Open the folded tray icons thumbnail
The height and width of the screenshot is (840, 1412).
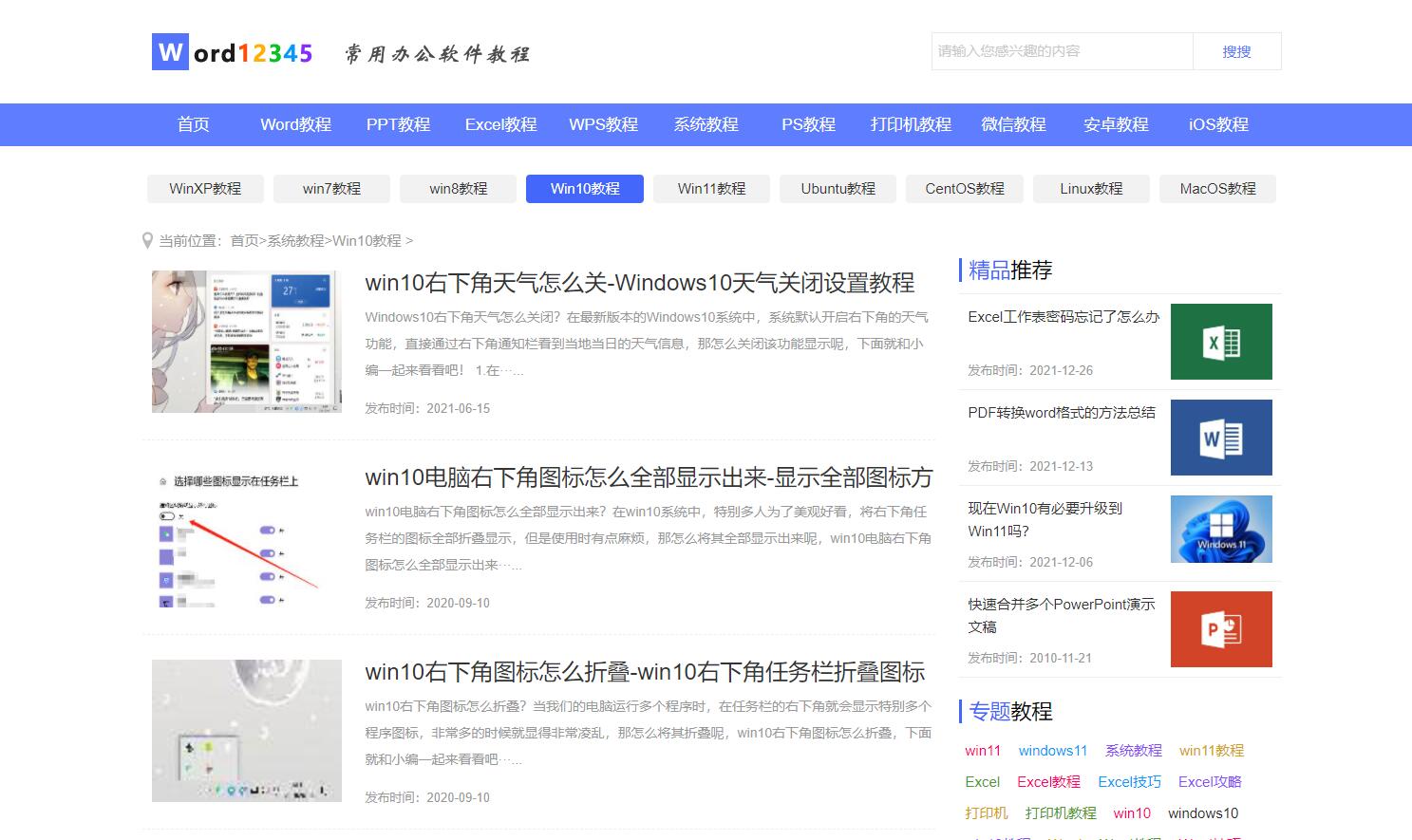click(x=247, y=731)
